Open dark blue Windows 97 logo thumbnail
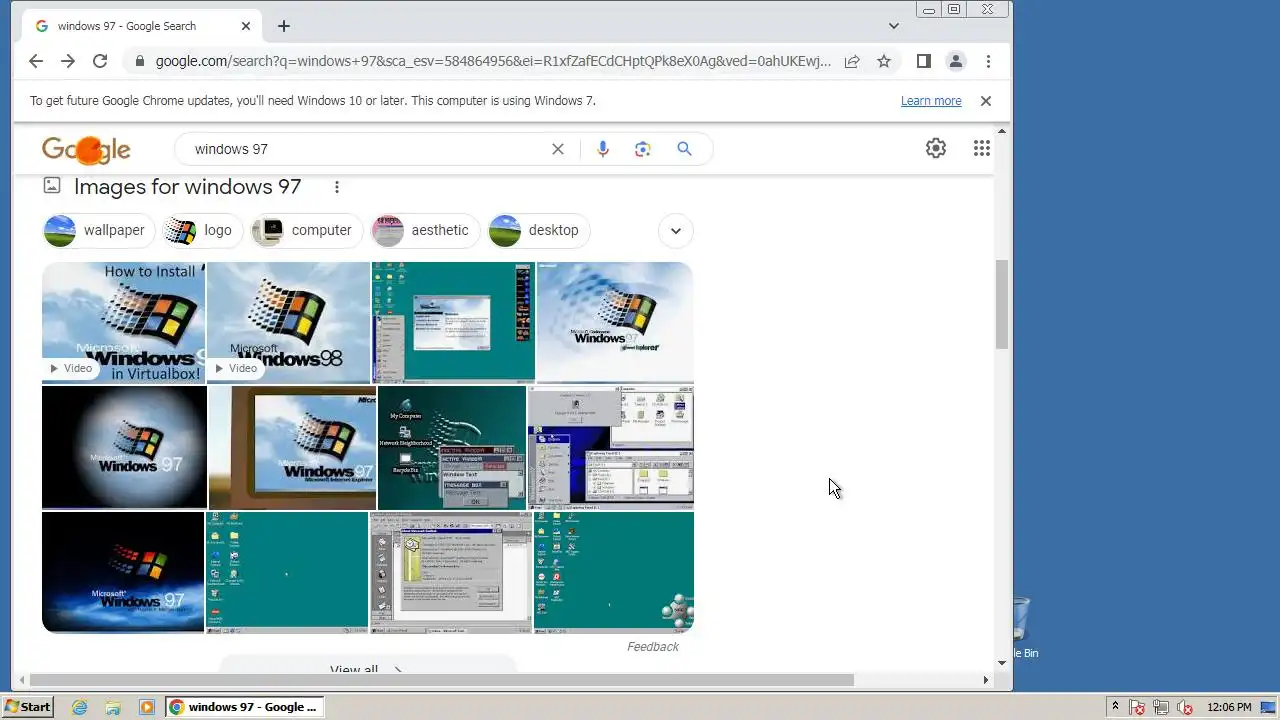 (123, 572)
